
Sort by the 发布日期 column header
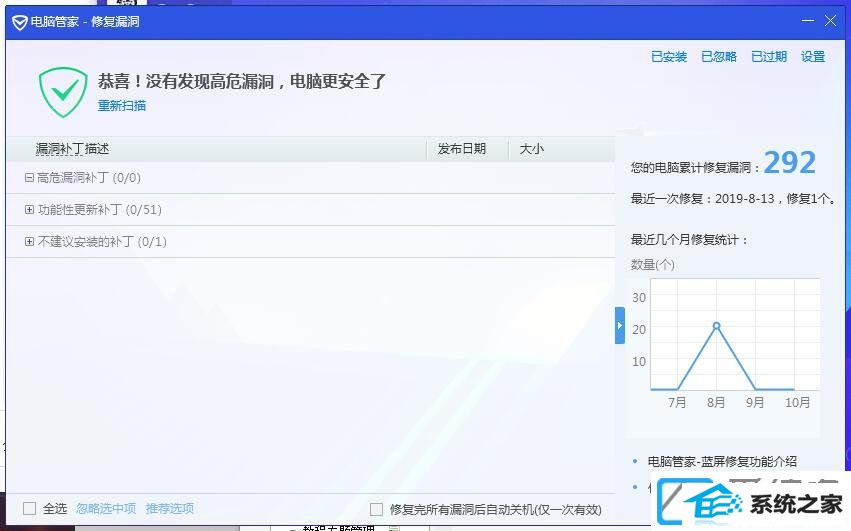tap(461, 149)
